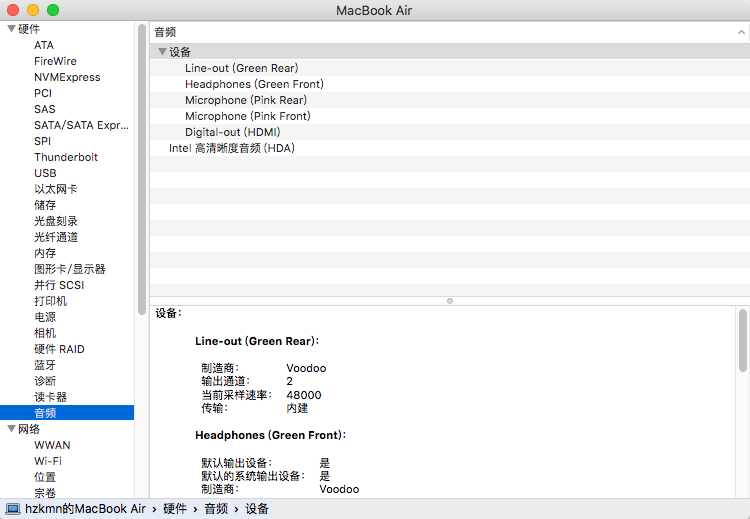
Task: Select 位置 in the sidebar
Action: click(x=45, y=477)
